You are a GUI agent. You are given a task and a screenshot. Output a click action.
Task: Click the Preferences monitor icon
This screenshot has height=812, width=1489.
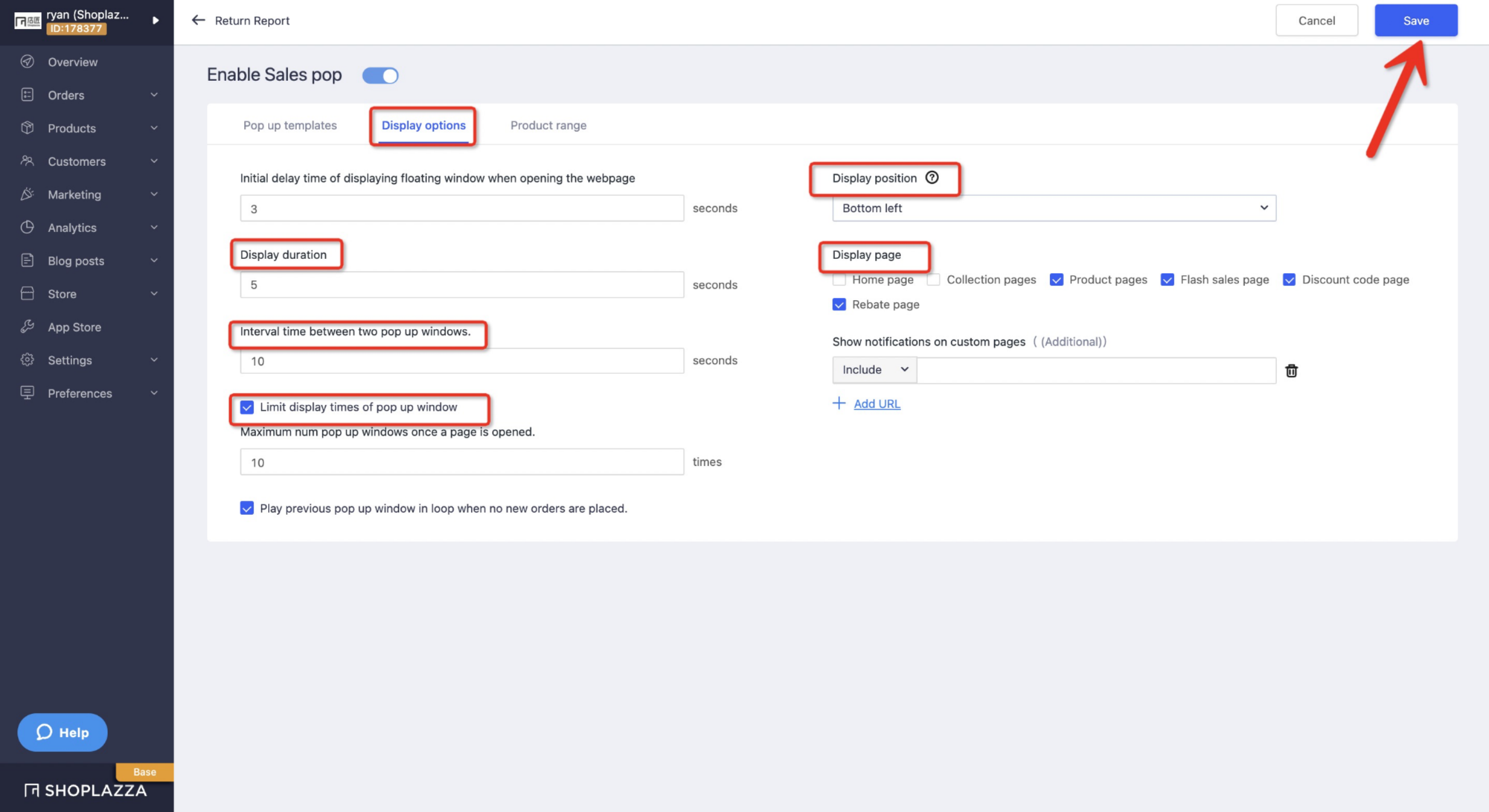point(27,393)
